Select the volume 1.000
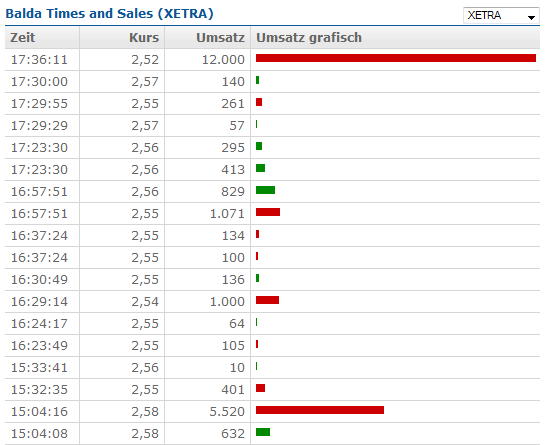This screenshot has width=549, height=445. click(227, 302)
